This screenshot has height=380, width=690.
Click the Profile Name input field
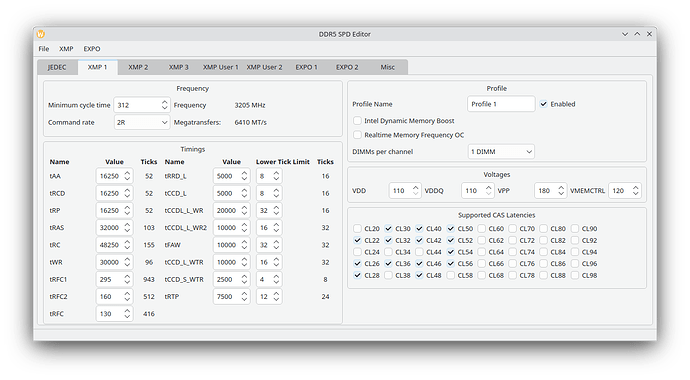(x=501, y=104)
